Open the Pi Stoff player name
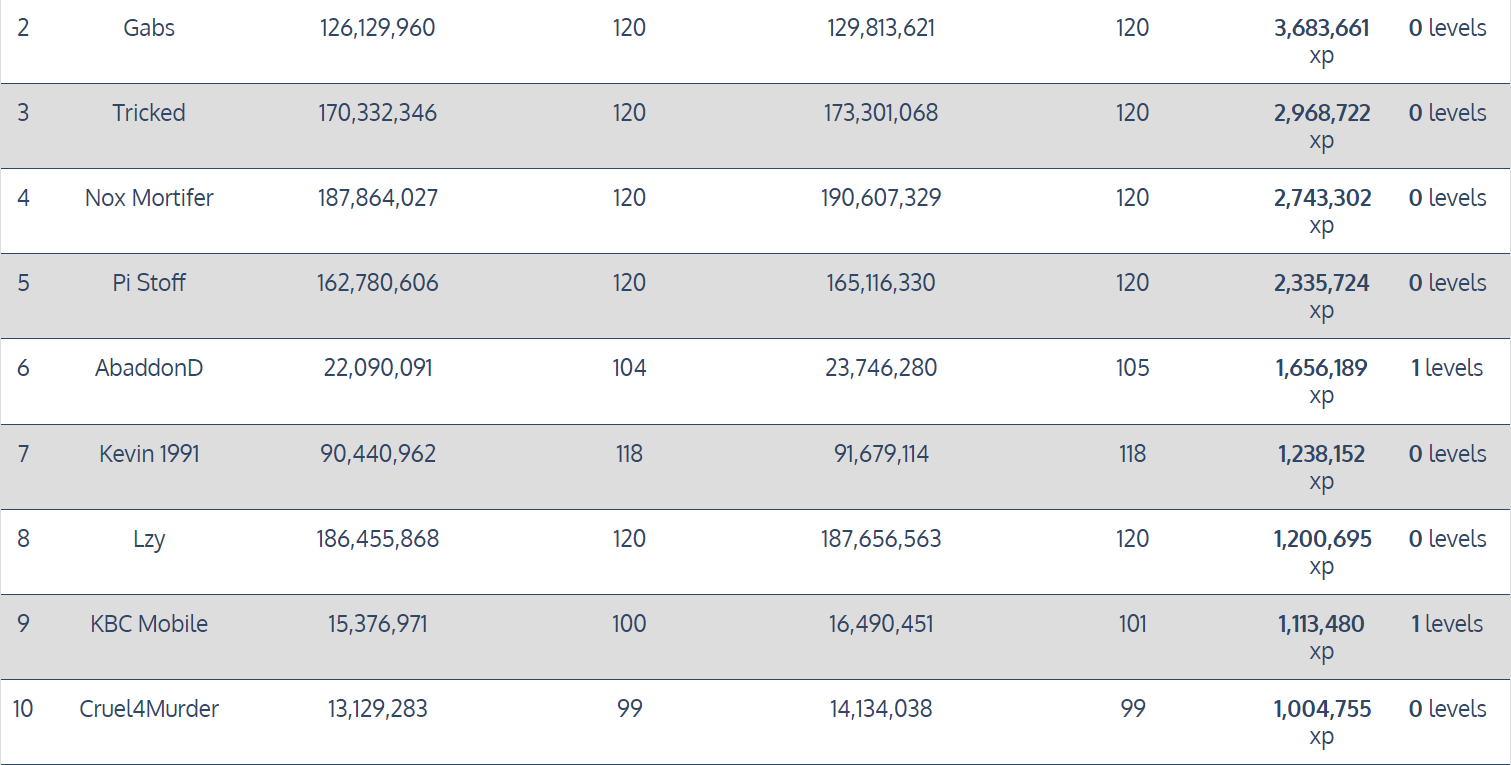 pyautogui.click(x=149, y=283)
